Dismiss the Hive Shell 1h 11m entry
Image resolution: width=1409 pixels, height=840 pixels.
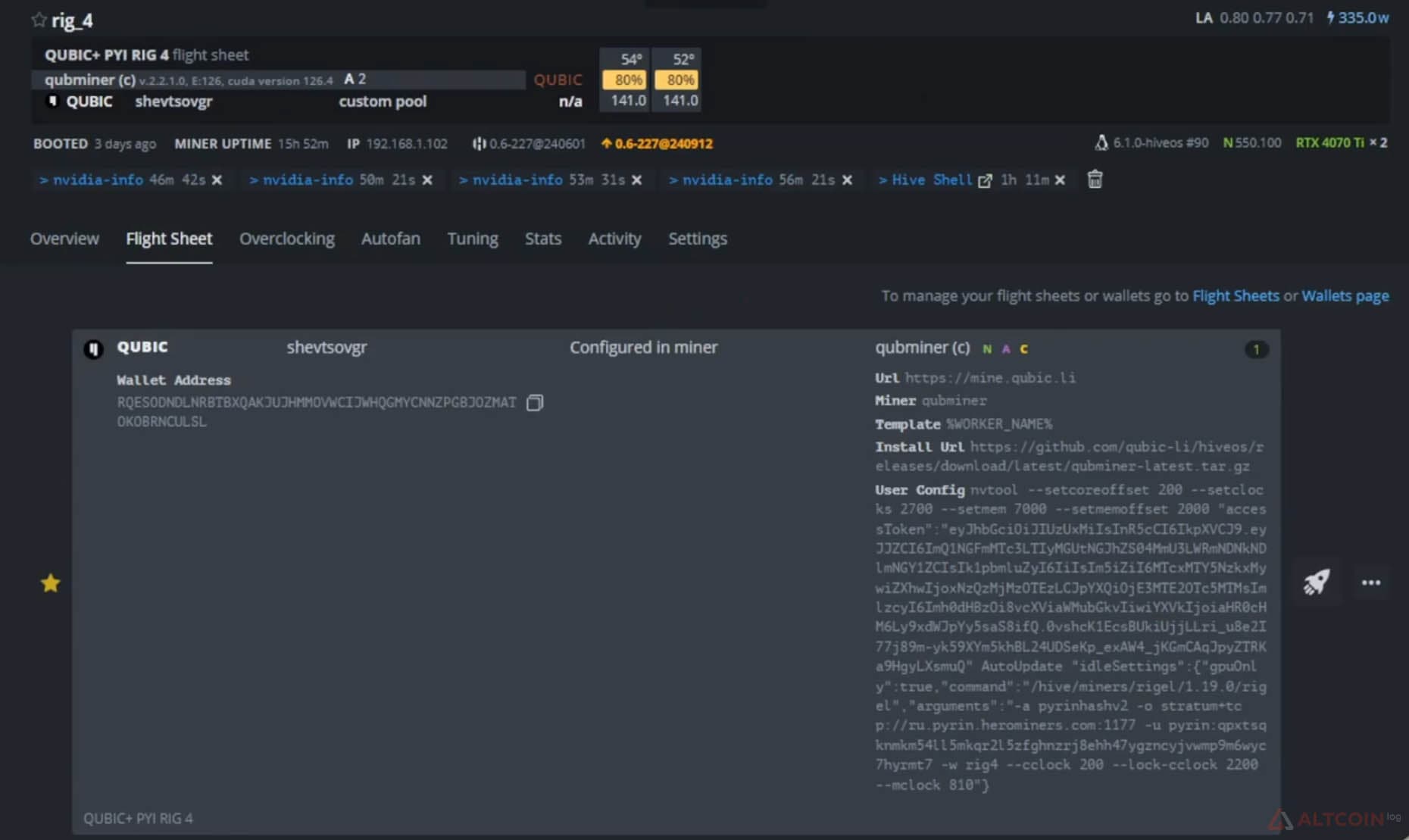1060,180
